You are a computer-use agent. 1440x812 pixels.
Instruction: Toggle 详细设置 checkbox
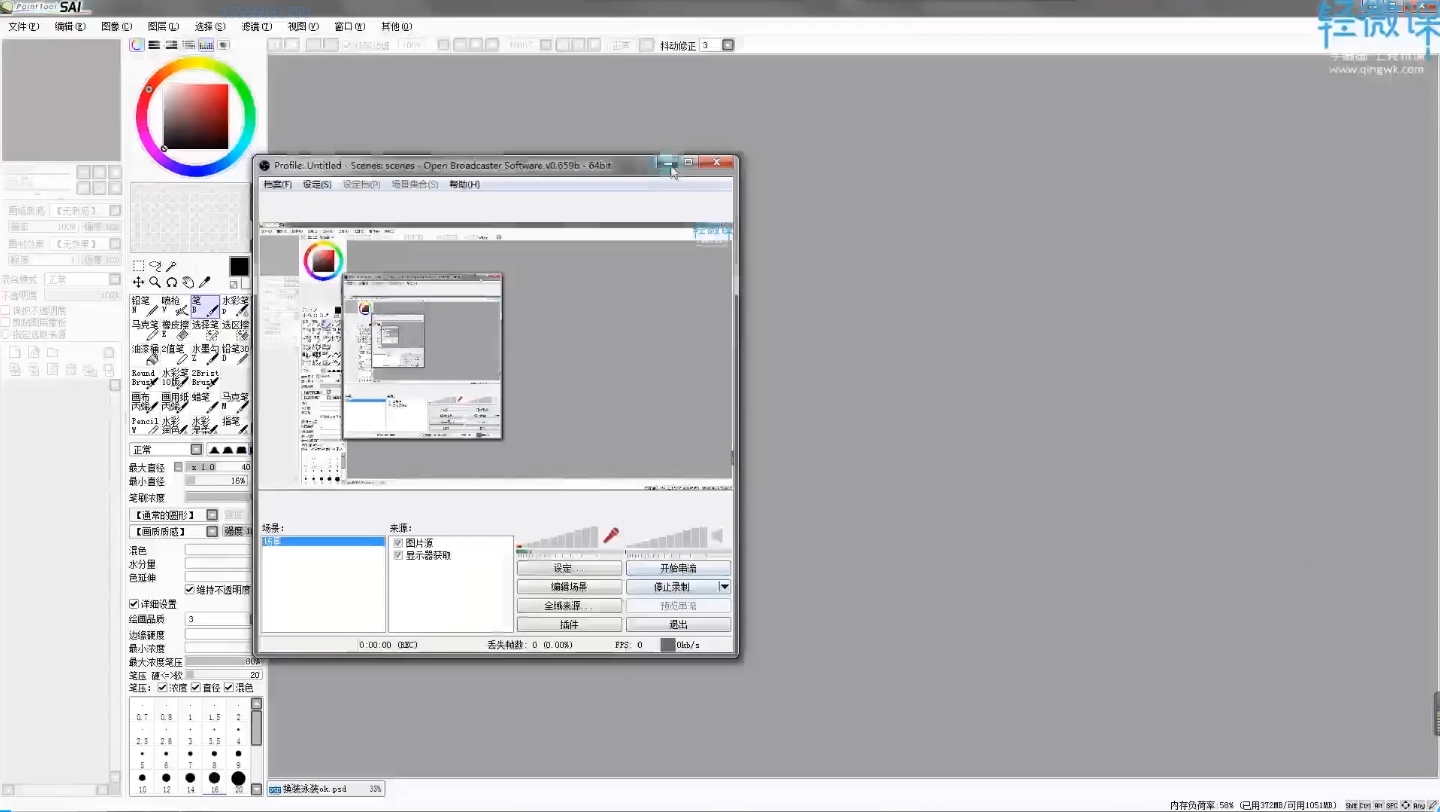pos(134,604)
